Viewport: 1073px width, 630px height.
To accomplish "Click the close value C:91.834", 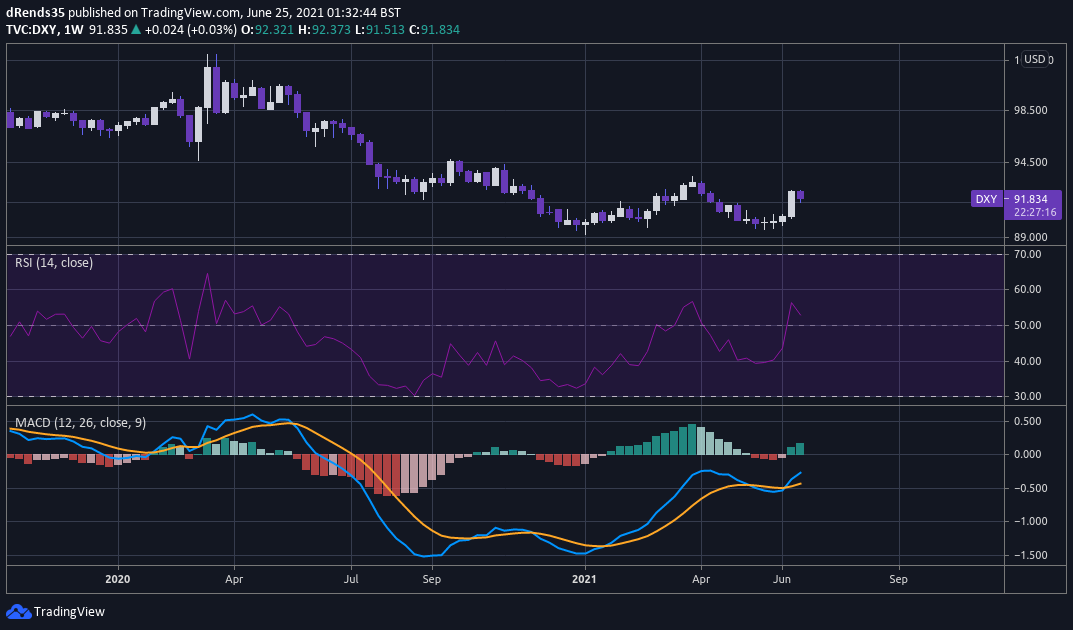I will coord(435,30).
